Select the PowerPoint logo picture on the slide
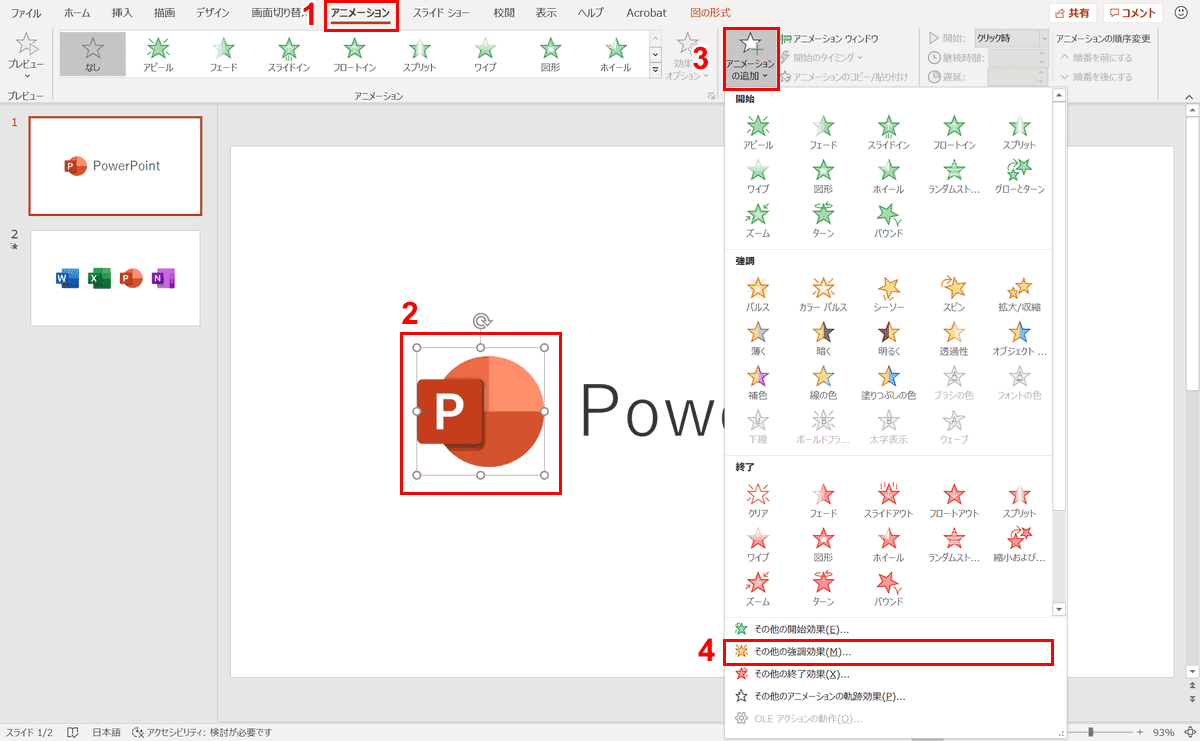The height and width of the screenshot is (741, 1200). click(481, 411)
